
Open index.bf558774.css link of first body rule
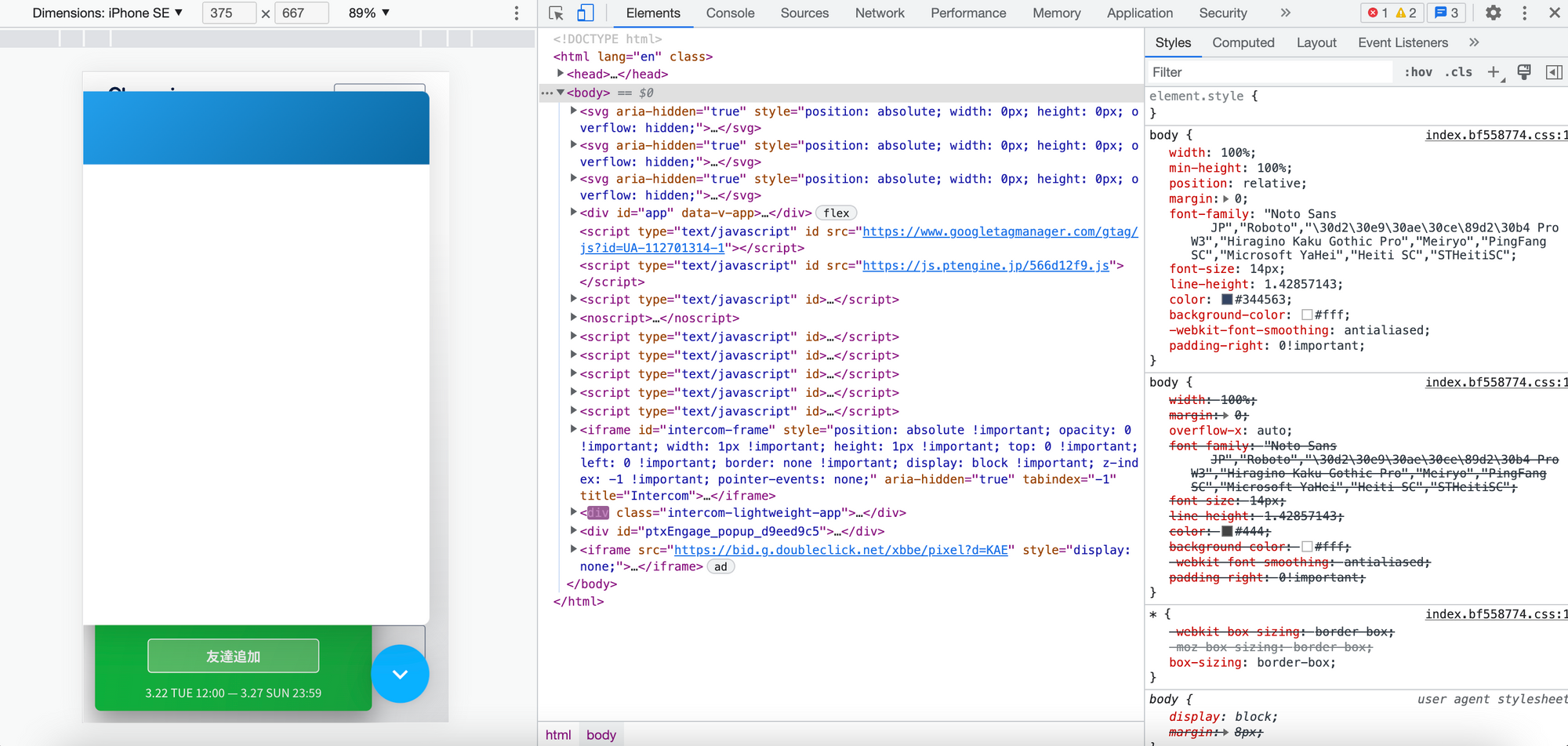pos(1496,135)
